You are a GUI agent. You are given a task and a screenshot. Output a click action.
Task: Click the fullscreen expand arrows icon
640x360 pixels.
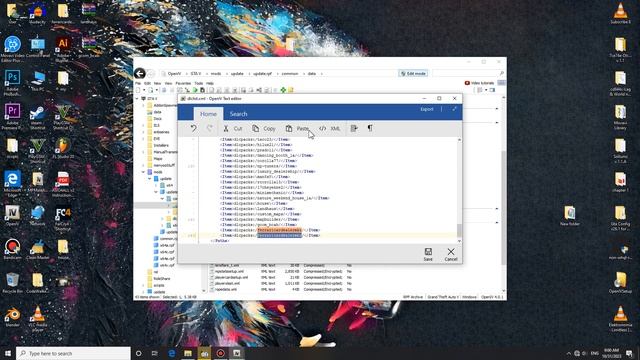pyautogui.click(x=454, y=109)
